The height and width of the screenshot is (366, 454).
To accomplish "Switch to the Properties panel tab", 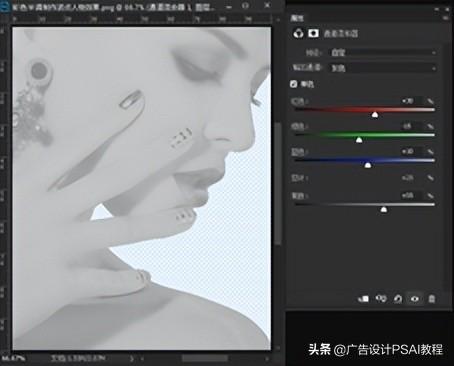I will tap(297, 18).
